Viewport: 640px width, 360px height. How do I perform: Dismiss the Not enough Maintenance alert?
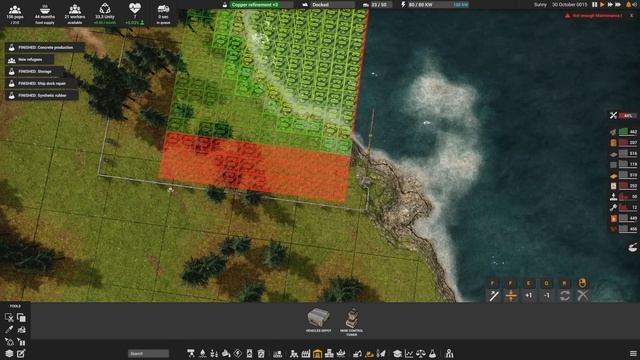click(631, 16)
